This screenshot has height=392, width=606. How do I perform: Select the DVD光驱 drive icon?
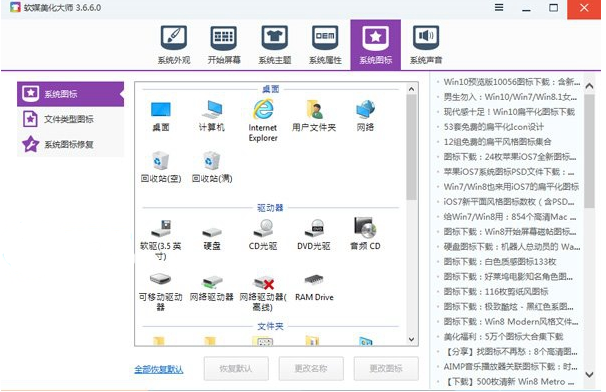click(x=314, y=235)
